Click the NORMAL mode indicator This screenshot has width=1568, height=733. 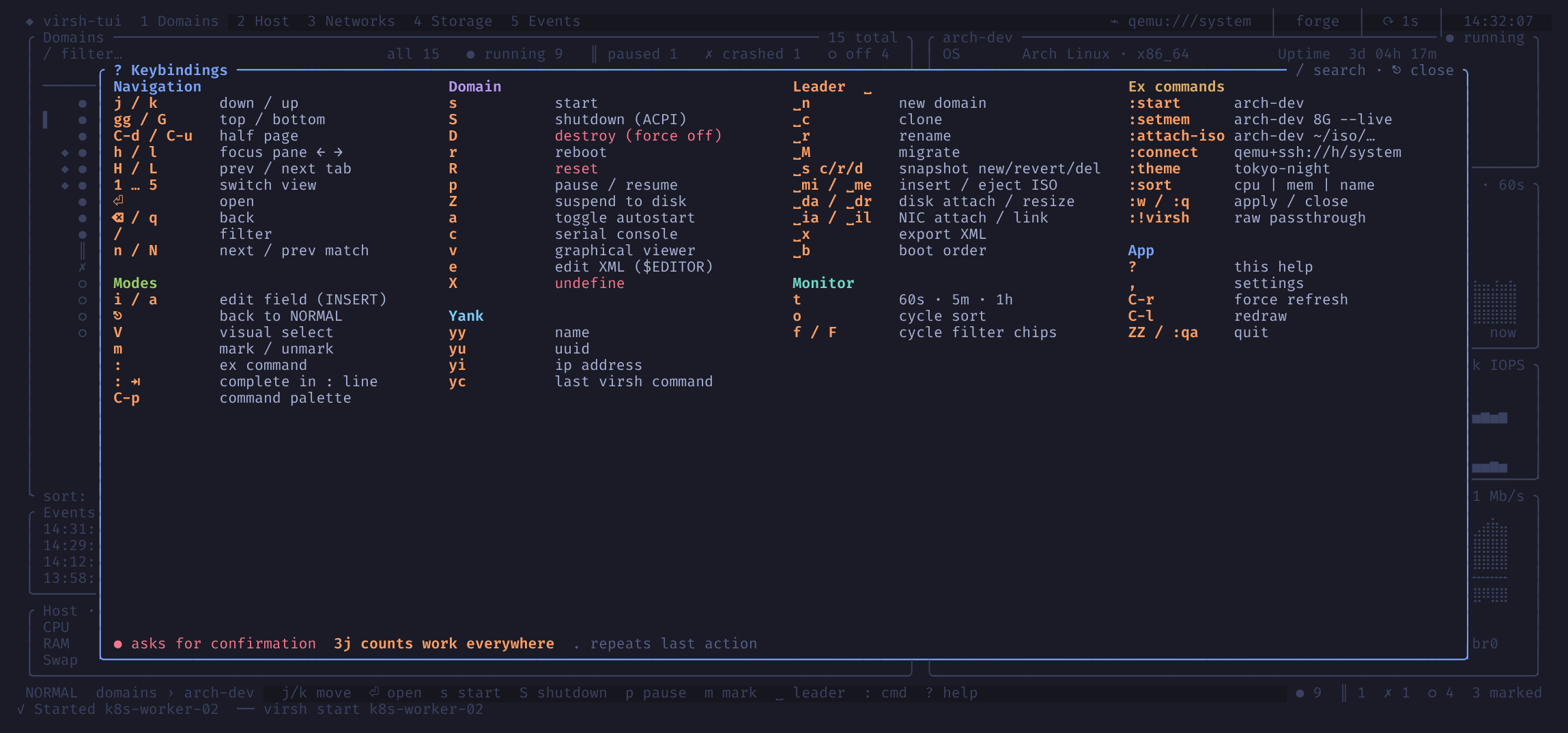(x=51, y=693)
